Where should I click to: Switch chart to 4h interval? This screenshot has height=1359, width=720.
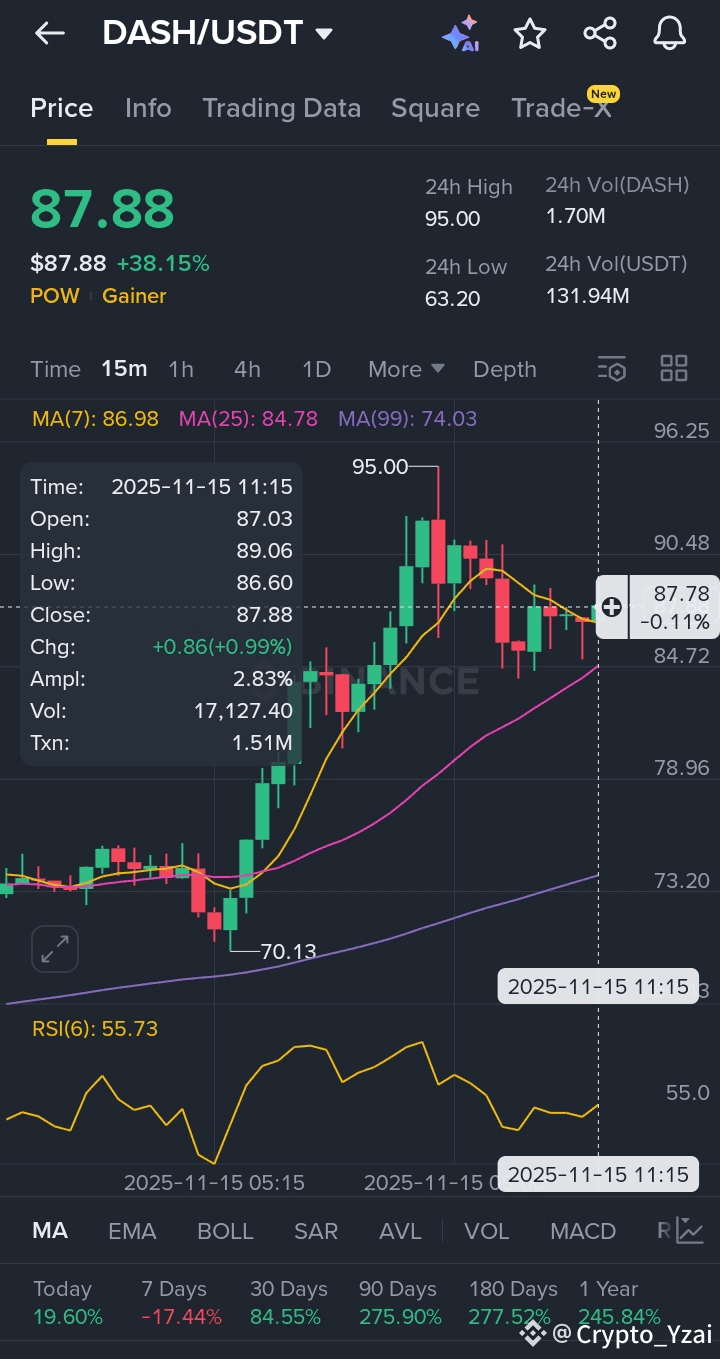point(247,369)
